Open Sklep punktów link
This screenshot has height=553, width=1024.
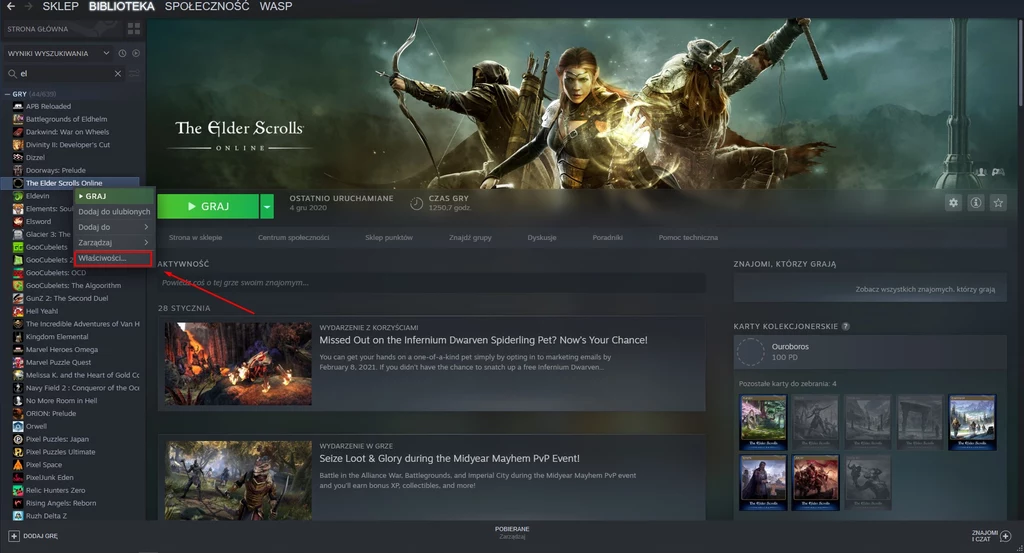pyautogui.click(x=389, y=238)
